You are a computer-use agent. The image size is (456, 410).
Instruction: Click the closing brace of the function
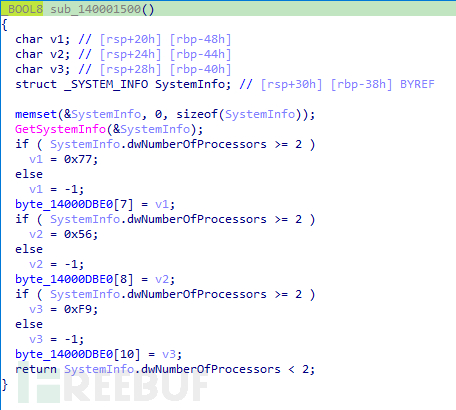(5, 384)
